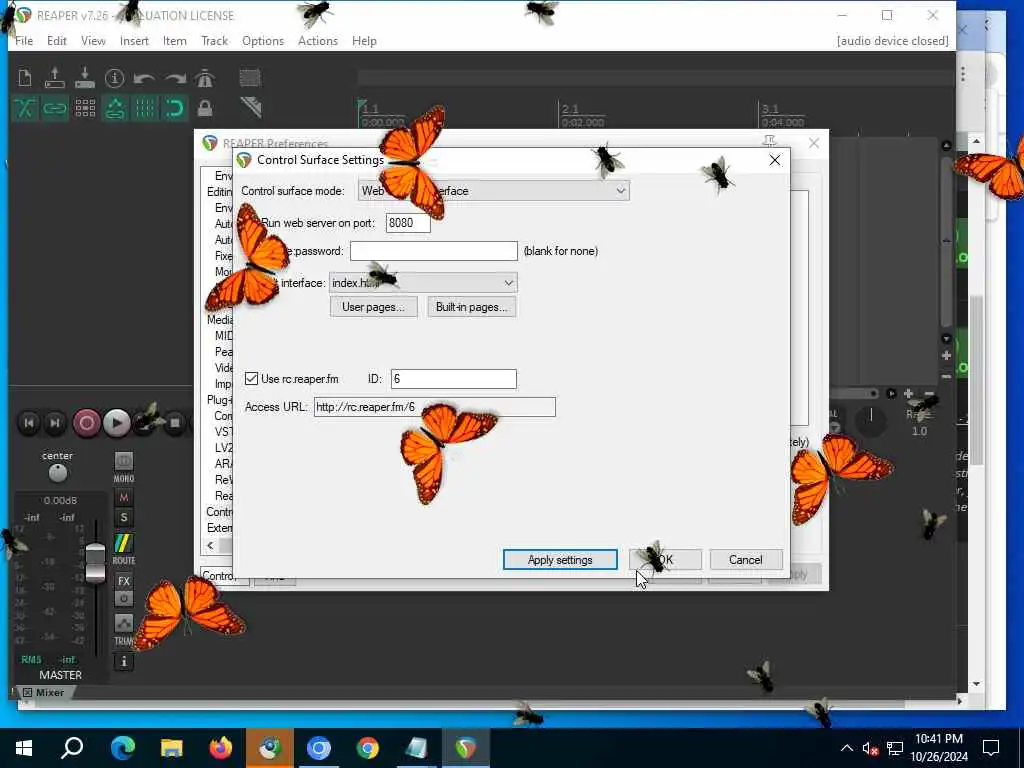Click the Stop transport button
1024x768 pixels.
(x=174, y=423)
